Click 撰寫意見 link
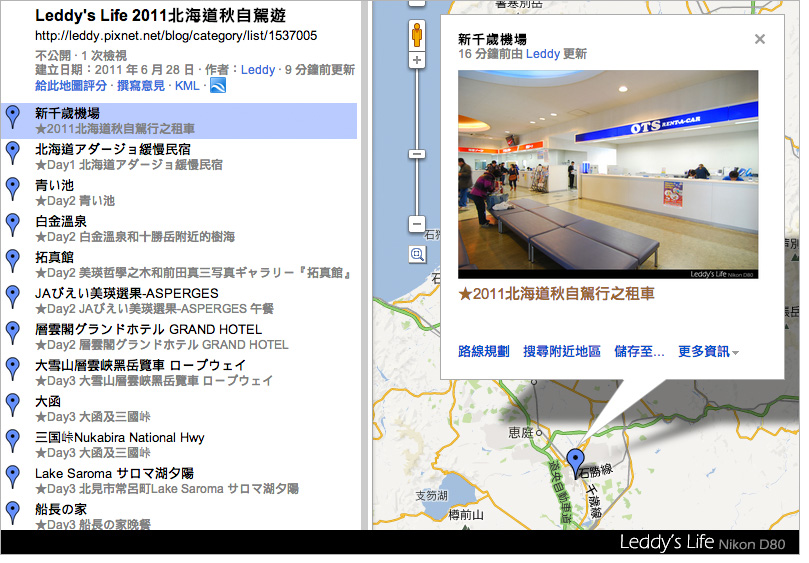This screenshot has height=563, width=809. coord(142,87)
